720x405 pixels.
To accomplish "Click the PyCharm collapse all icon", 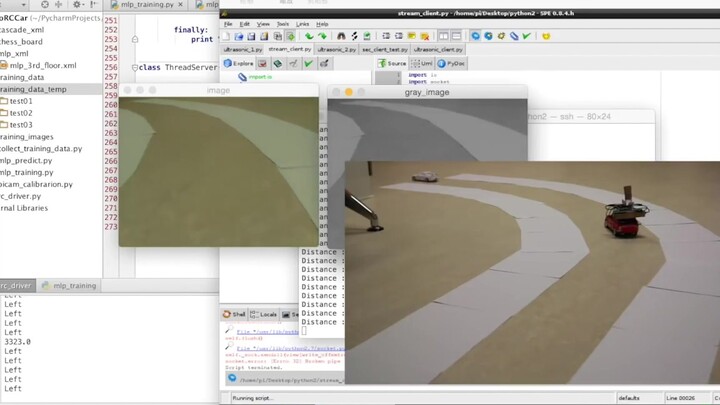I will click(58, 4).
